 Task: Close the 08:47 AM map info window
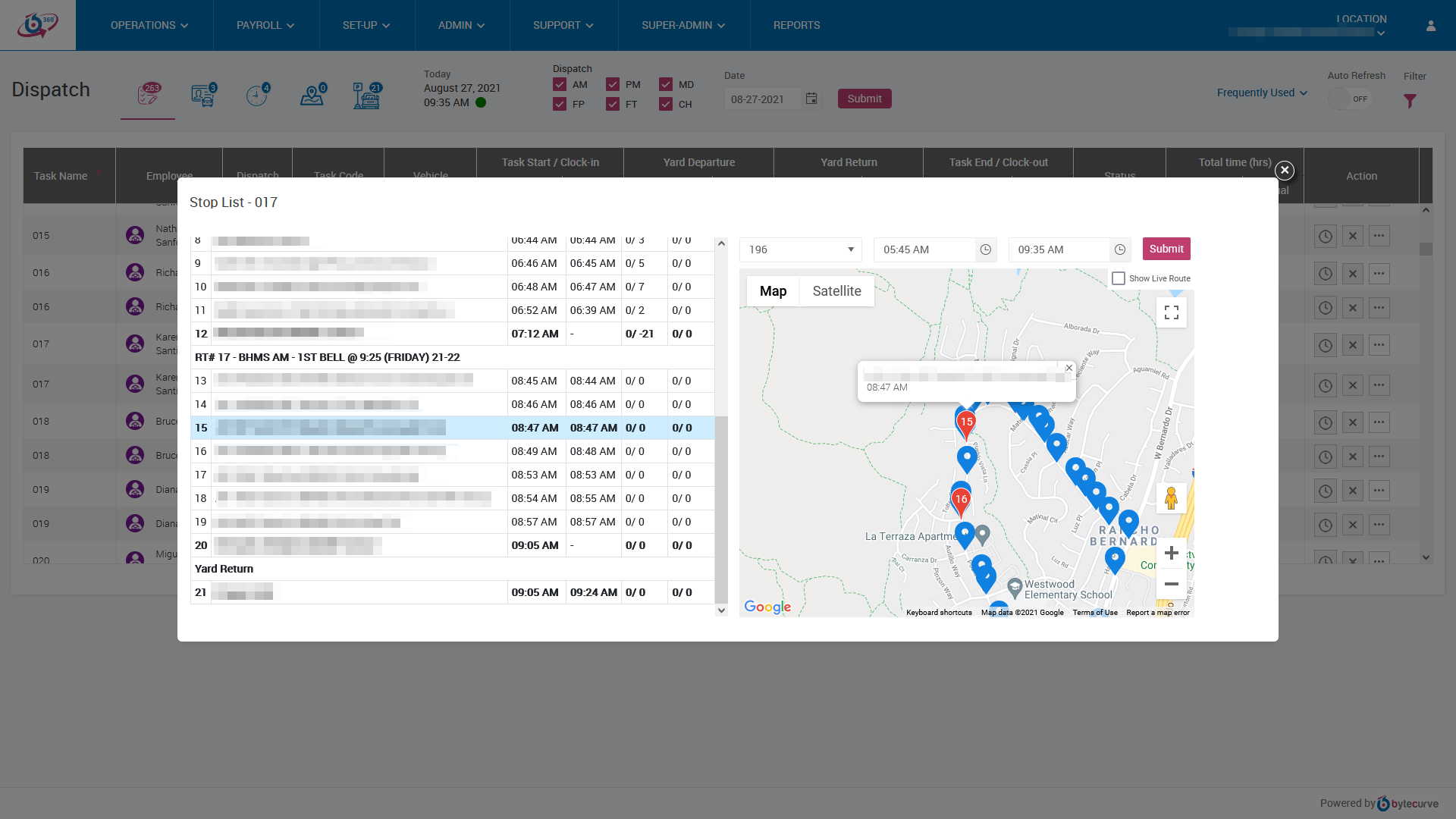(x=1068, y=368)
